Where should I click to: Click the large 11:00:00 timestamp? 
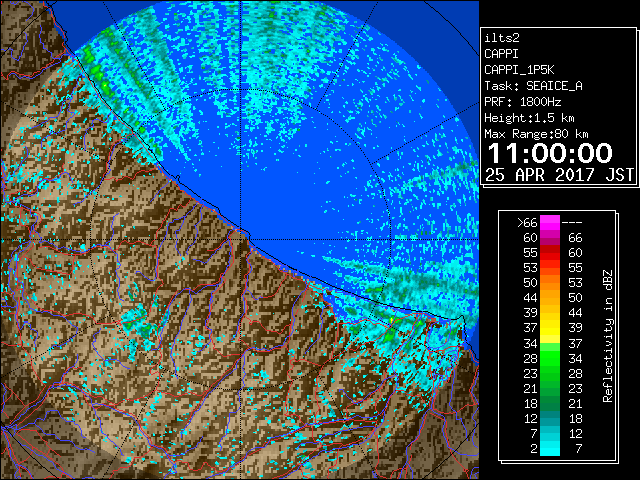pos(550,153)
